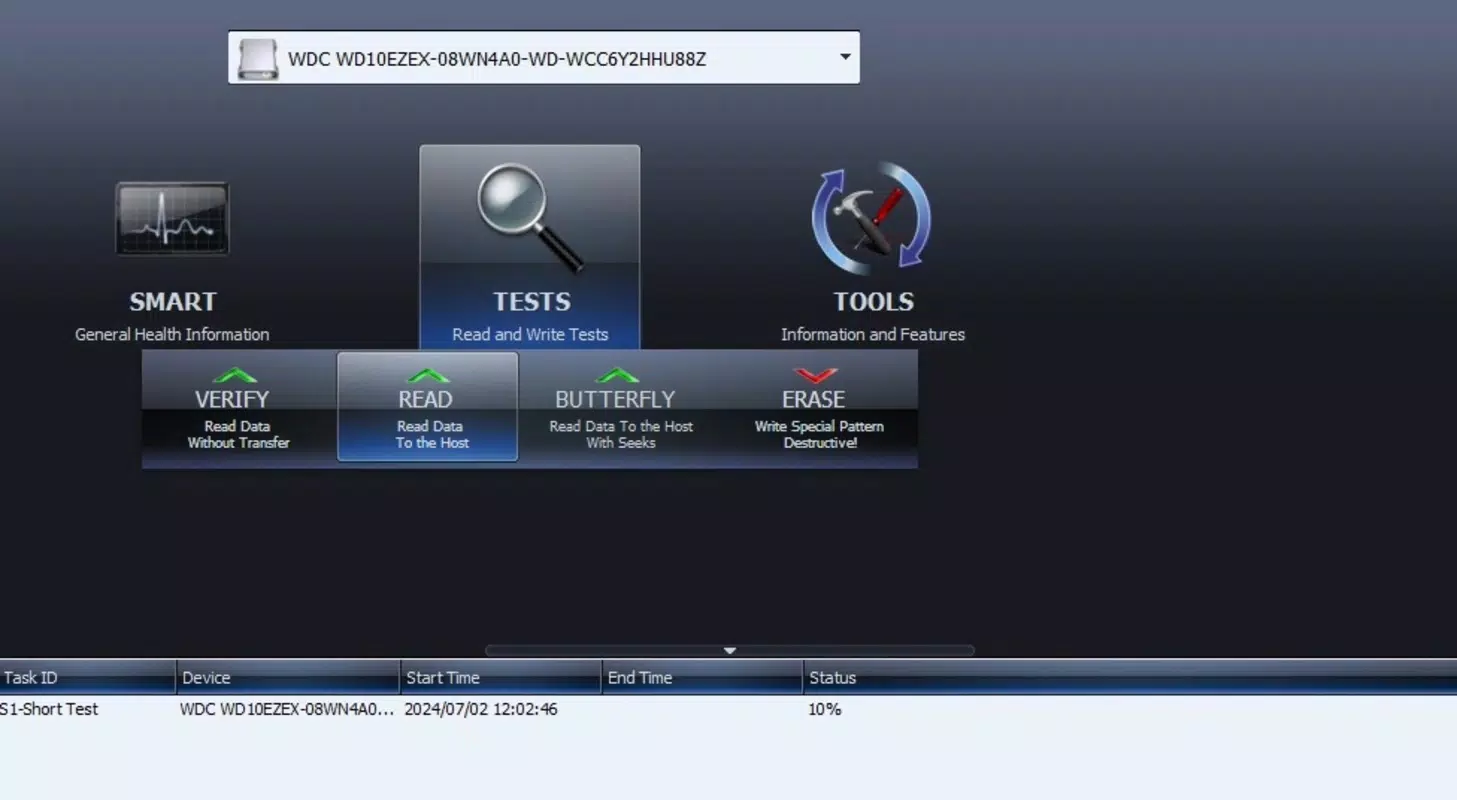
Task: Click the Read Data To the Host With Seeks text
Action: pyautogui.click(x=621, y=434)
